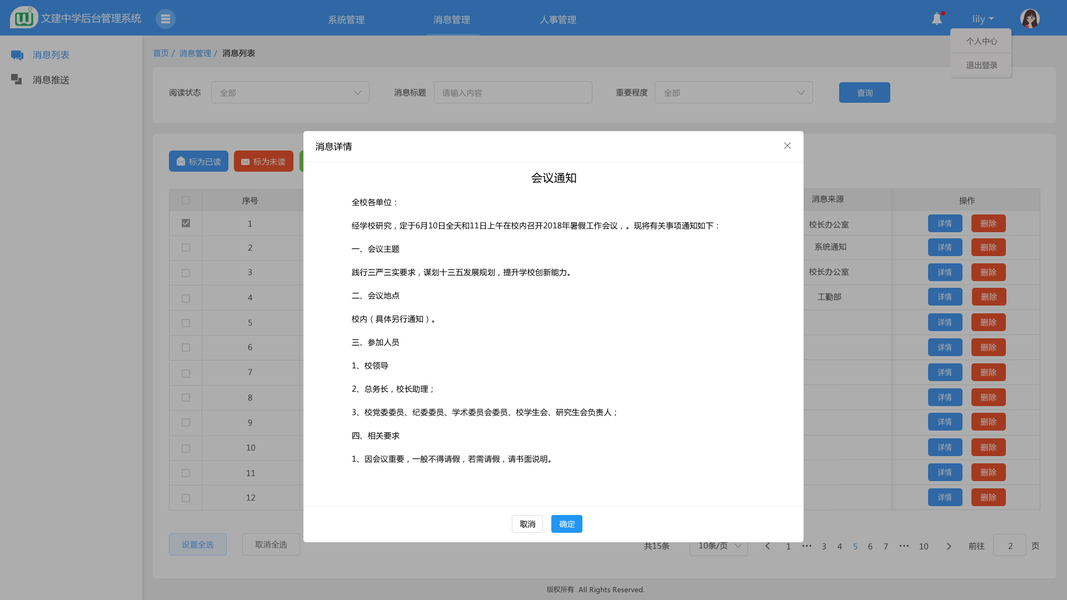The image size is (1067, 600).
Task: Check the checkbox for row 2
Action: [x=186, y=248]
